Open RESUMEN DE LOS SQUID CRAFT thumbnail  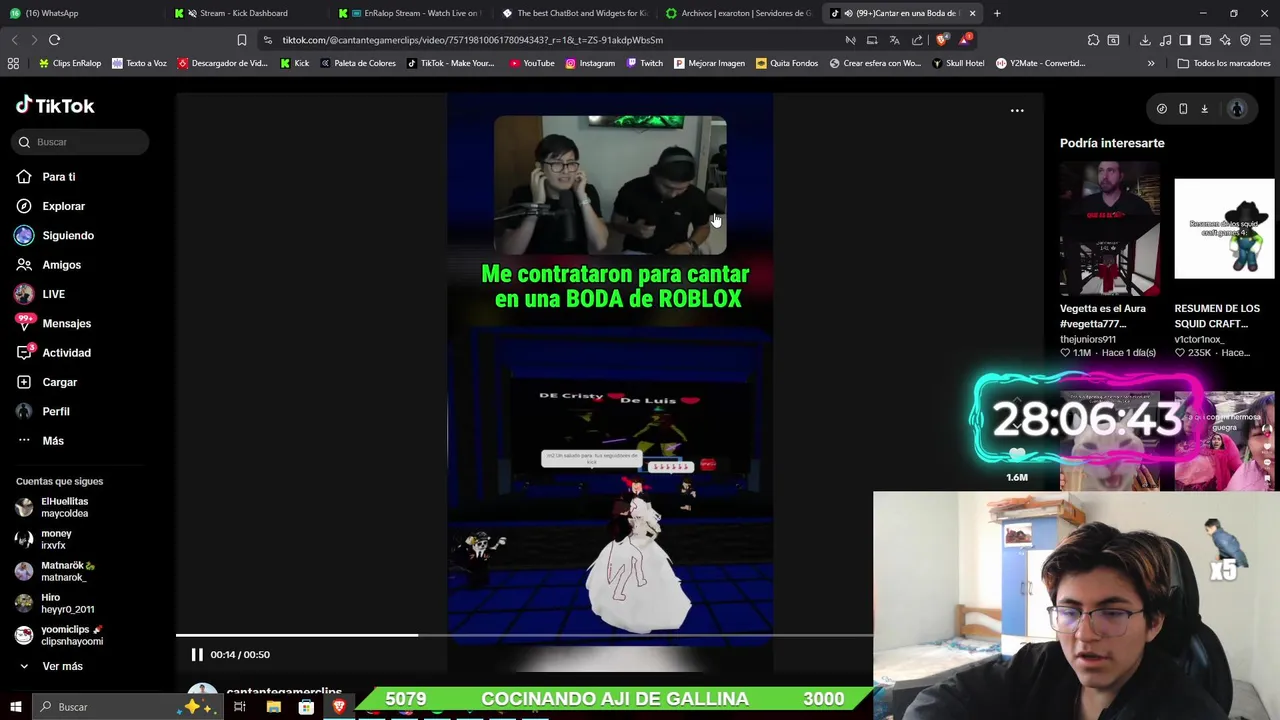[x=1224, y=229]
